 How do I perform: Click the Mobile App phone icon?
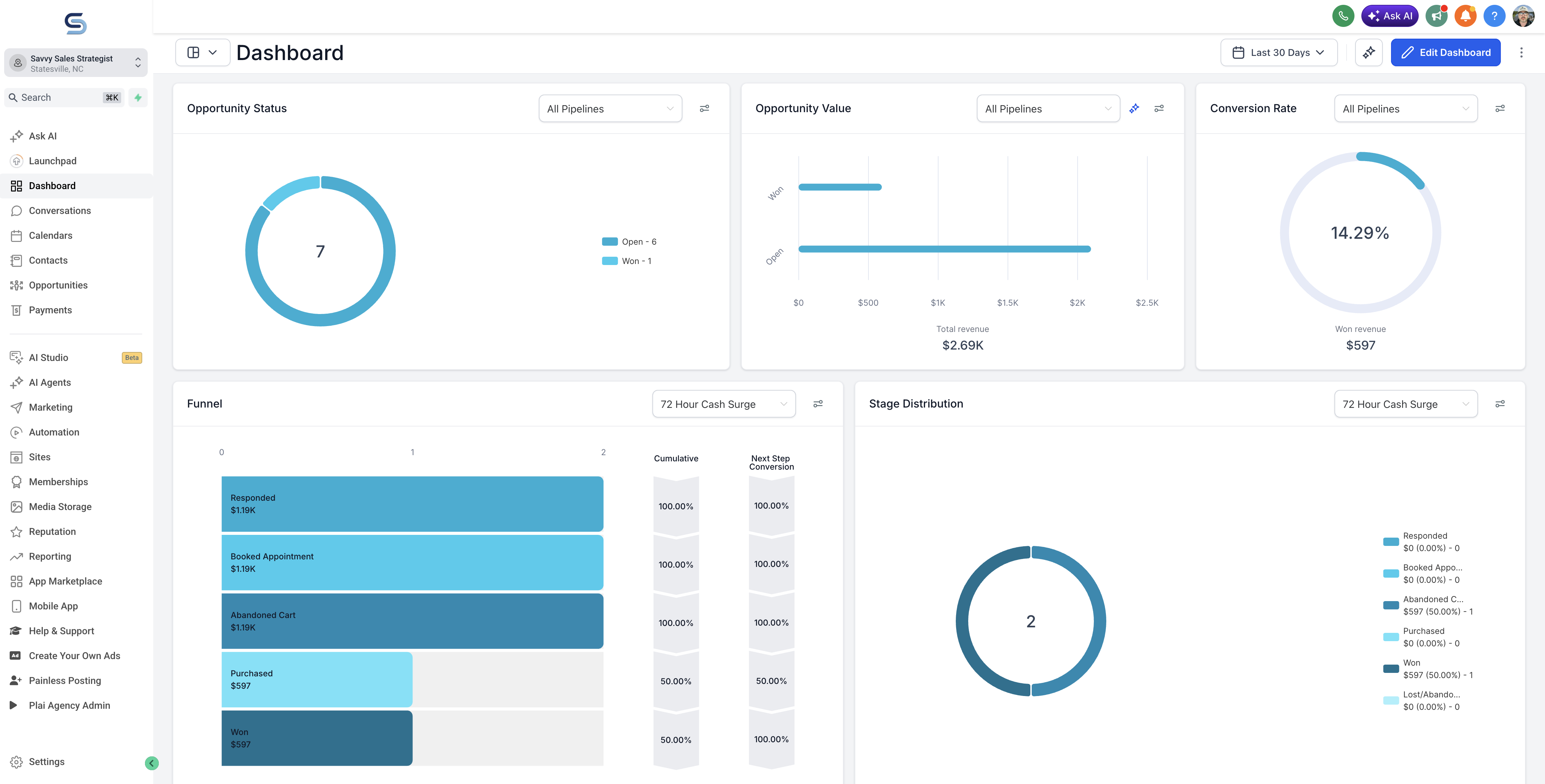[16, 607]
